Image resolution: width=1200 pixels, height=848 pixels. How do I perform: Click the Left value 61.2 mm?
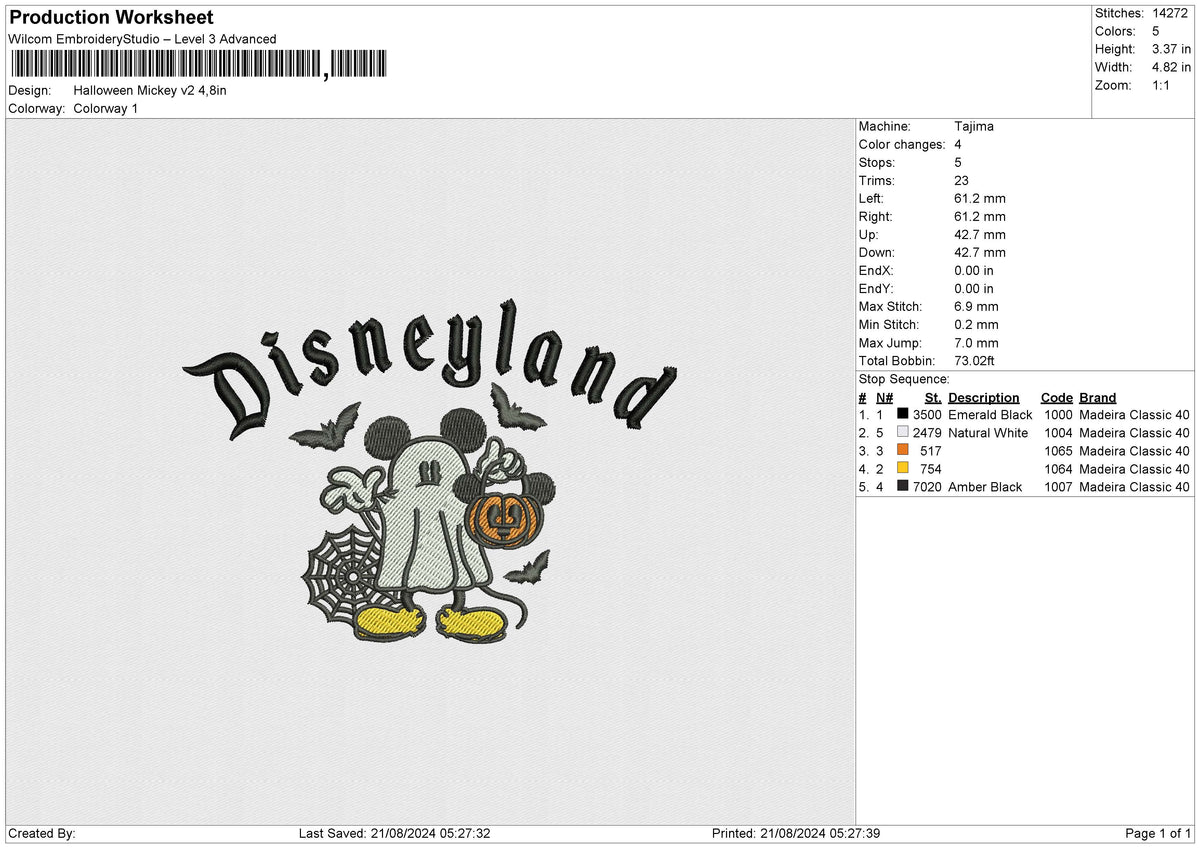[x=980, y=199]
